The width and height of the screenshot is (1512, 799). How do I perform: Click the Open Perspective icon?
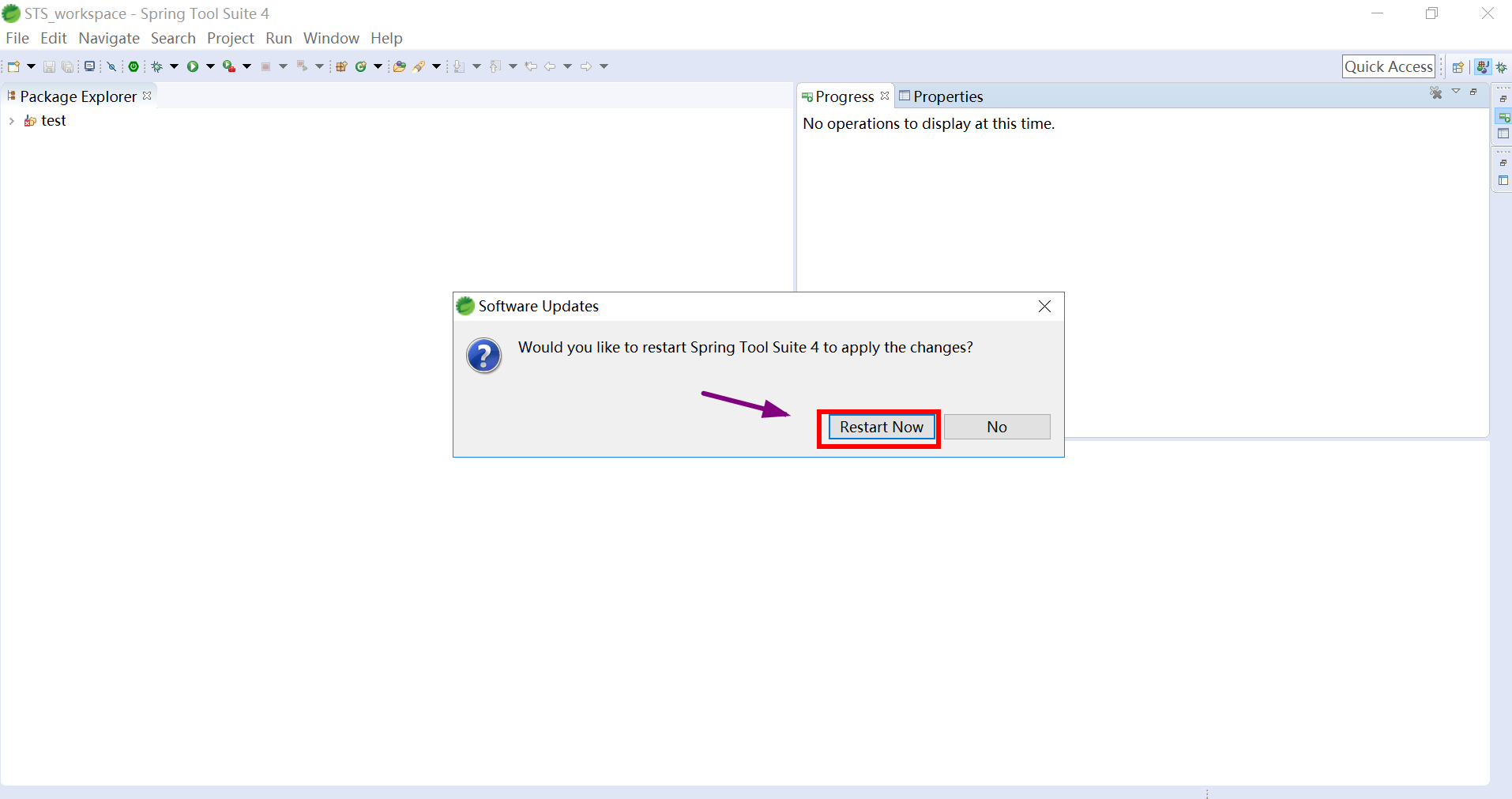point(1458,67)
